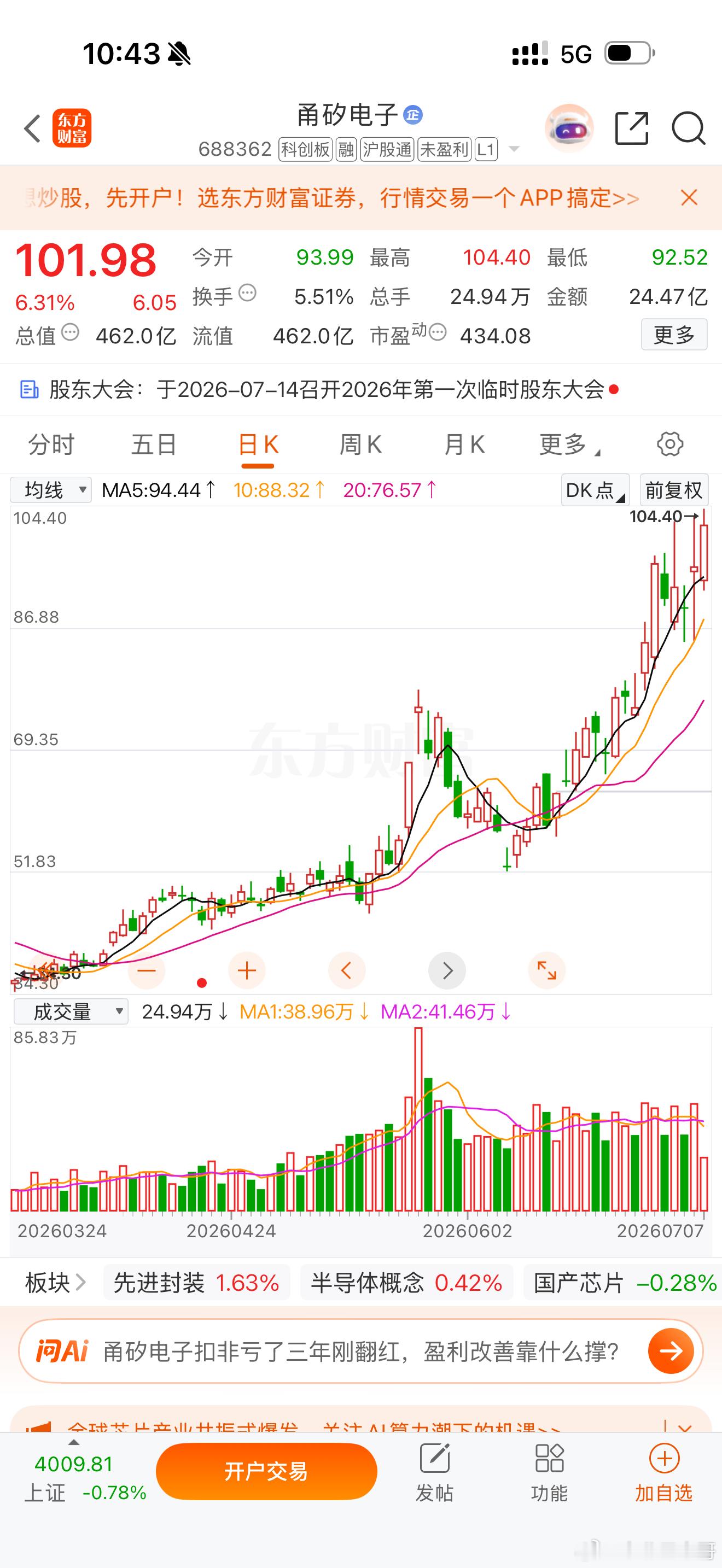Switch to the 月K tab
This screenshot has width=722, height=1568.
click(x=464, y=444)
